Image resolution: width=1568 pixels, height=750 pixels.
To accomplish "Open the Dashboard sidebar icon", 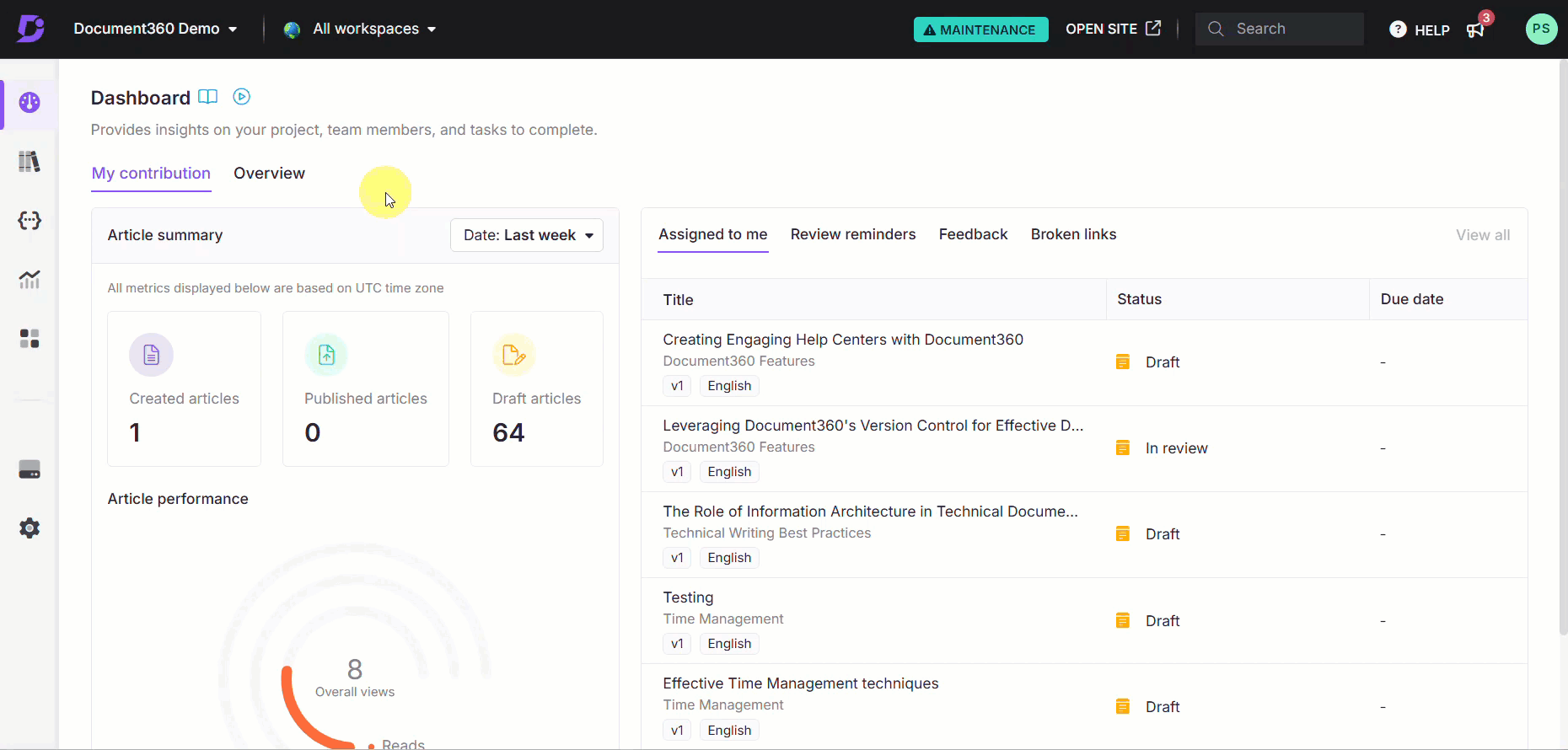I will pos(30,103).
